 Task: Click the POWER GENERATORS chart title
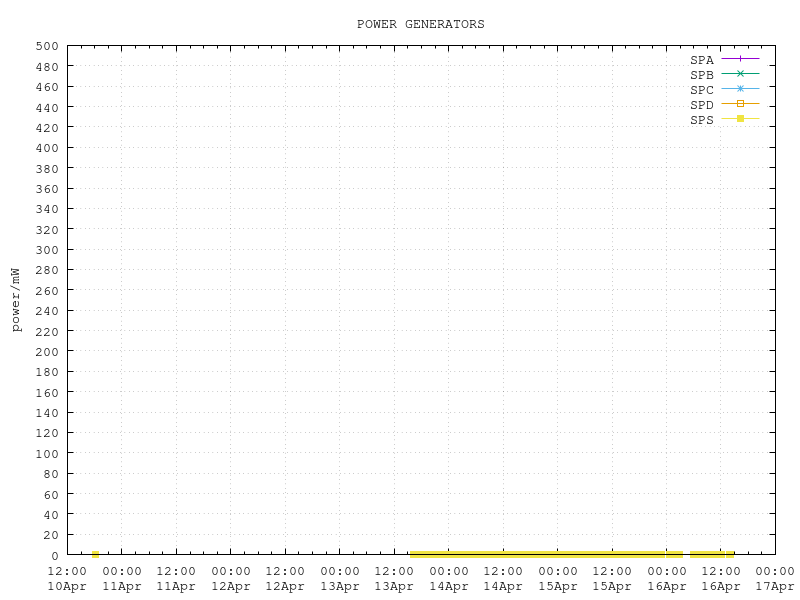click(x=420, y=24)
